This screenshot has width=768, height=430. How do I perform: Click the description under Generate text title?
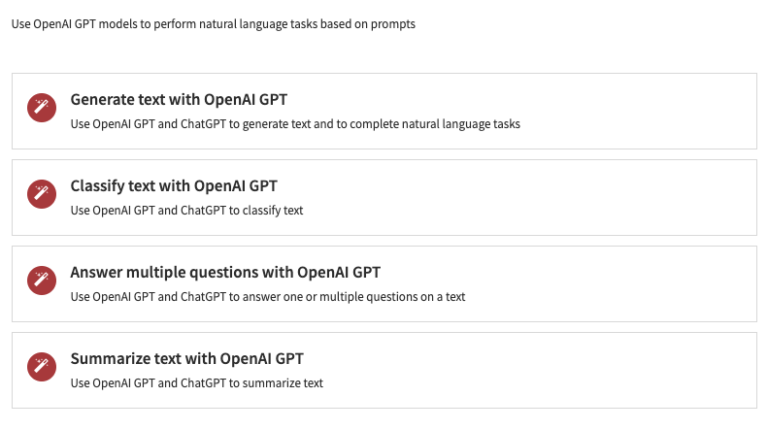coord(295,125)
